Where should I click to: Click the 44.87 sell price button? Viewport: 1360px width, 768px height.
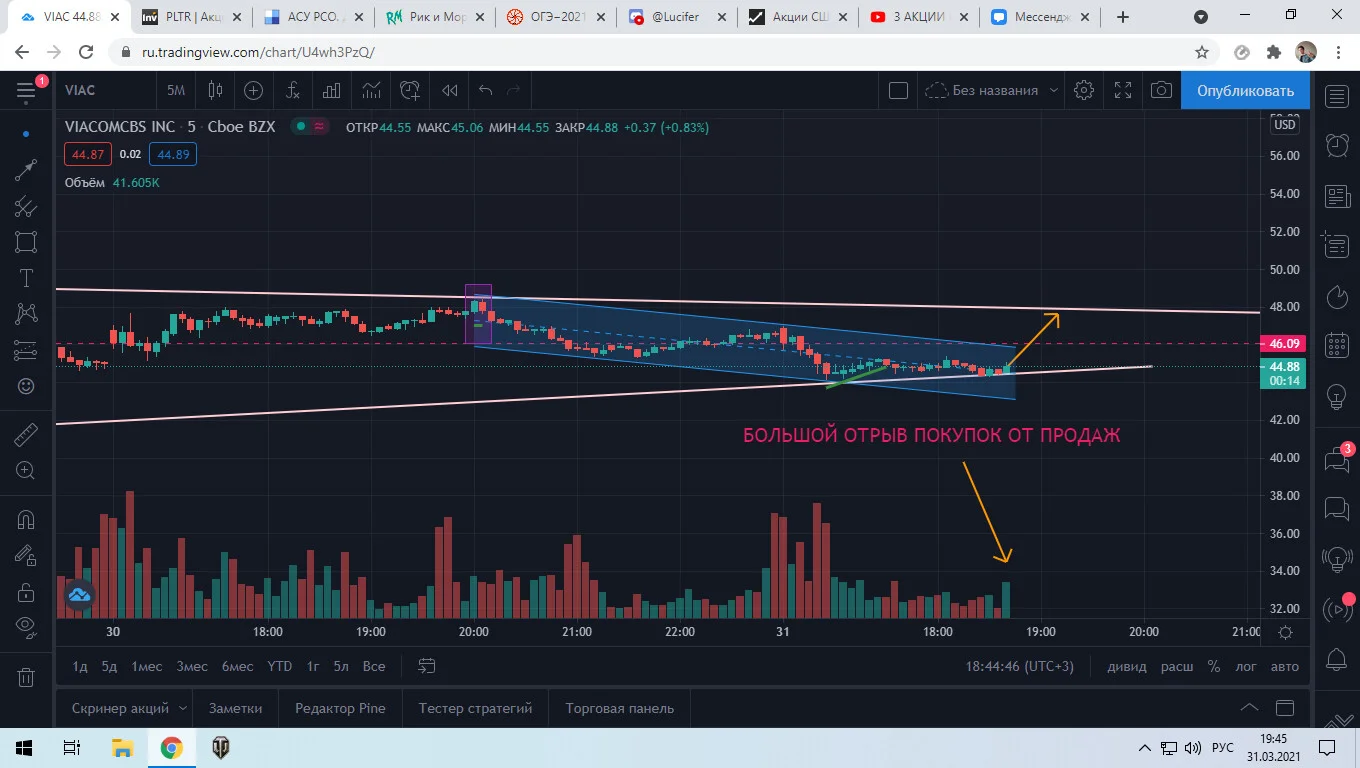pyautogui.click(x=87, y=154)
